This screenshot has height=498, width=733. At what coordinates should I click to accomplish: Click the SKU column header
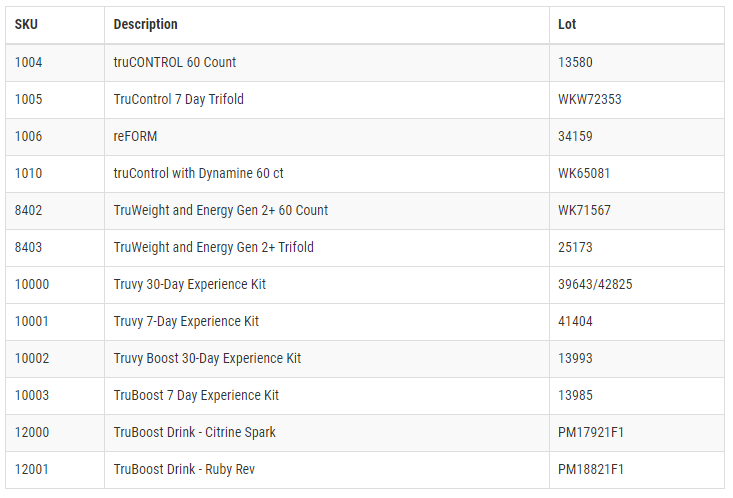[x=26, y=25]
